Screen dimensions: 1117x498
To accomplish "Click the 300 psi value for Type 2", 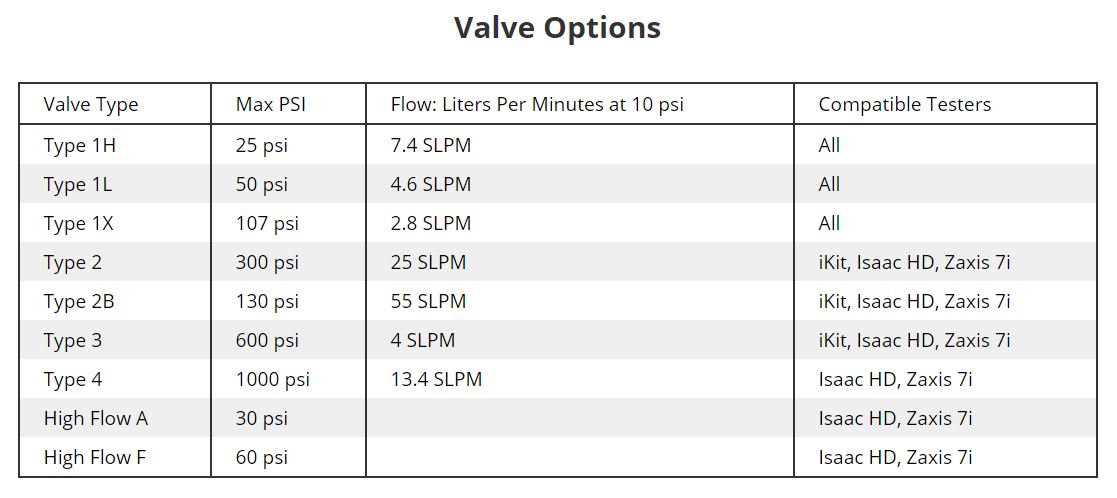I will tap(267, 262).
